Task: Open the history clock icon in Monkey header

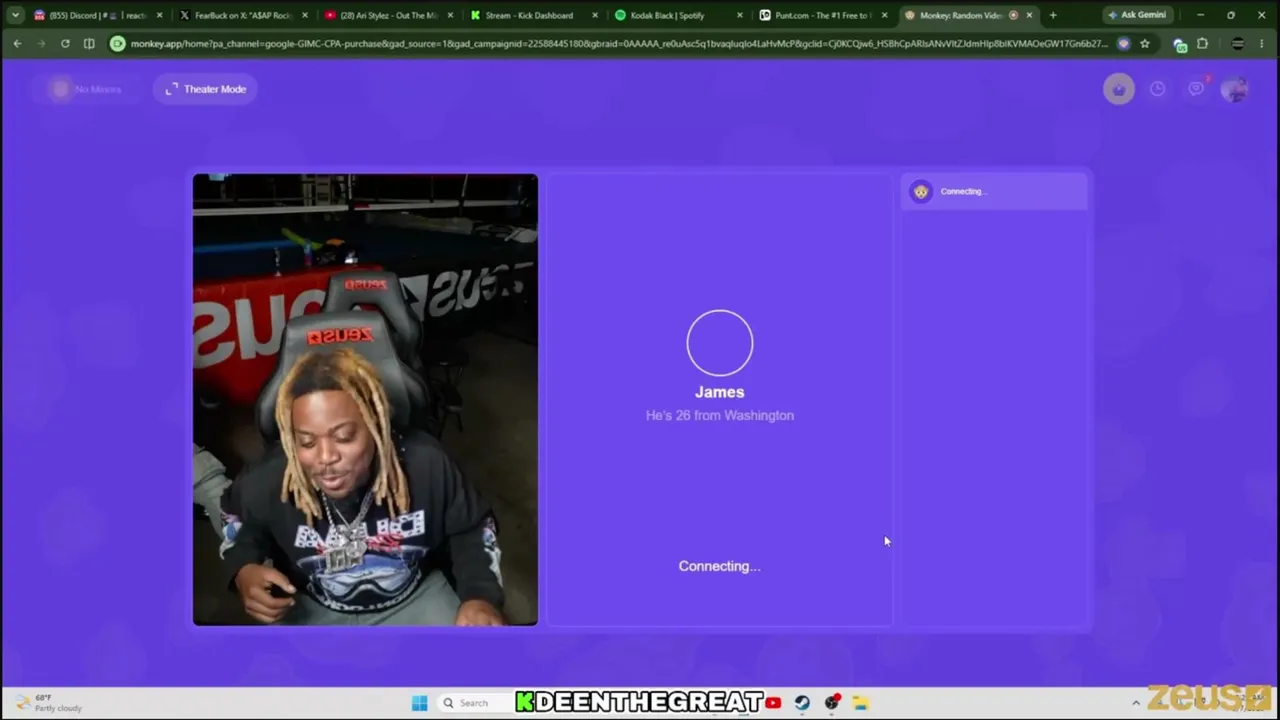Action: (1157, 89)
